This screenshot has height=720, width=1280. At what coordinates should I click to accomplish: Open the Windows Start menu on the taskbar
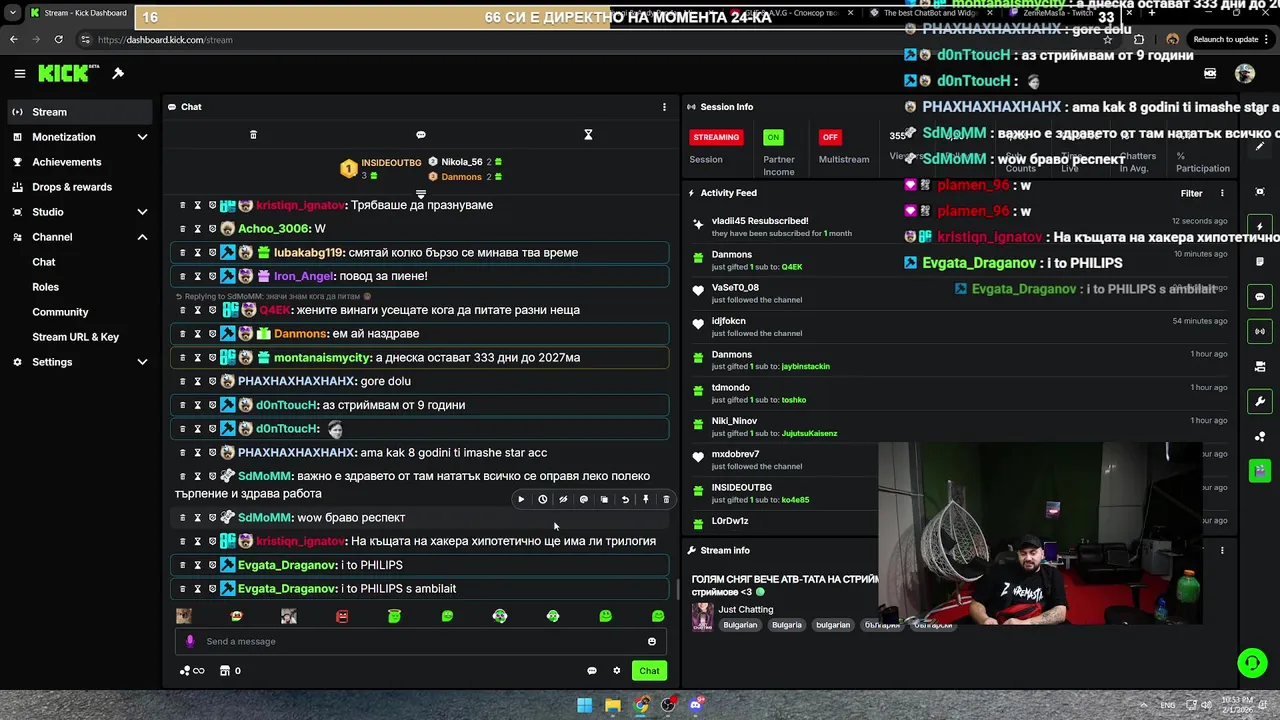click(x=584, y=705)
